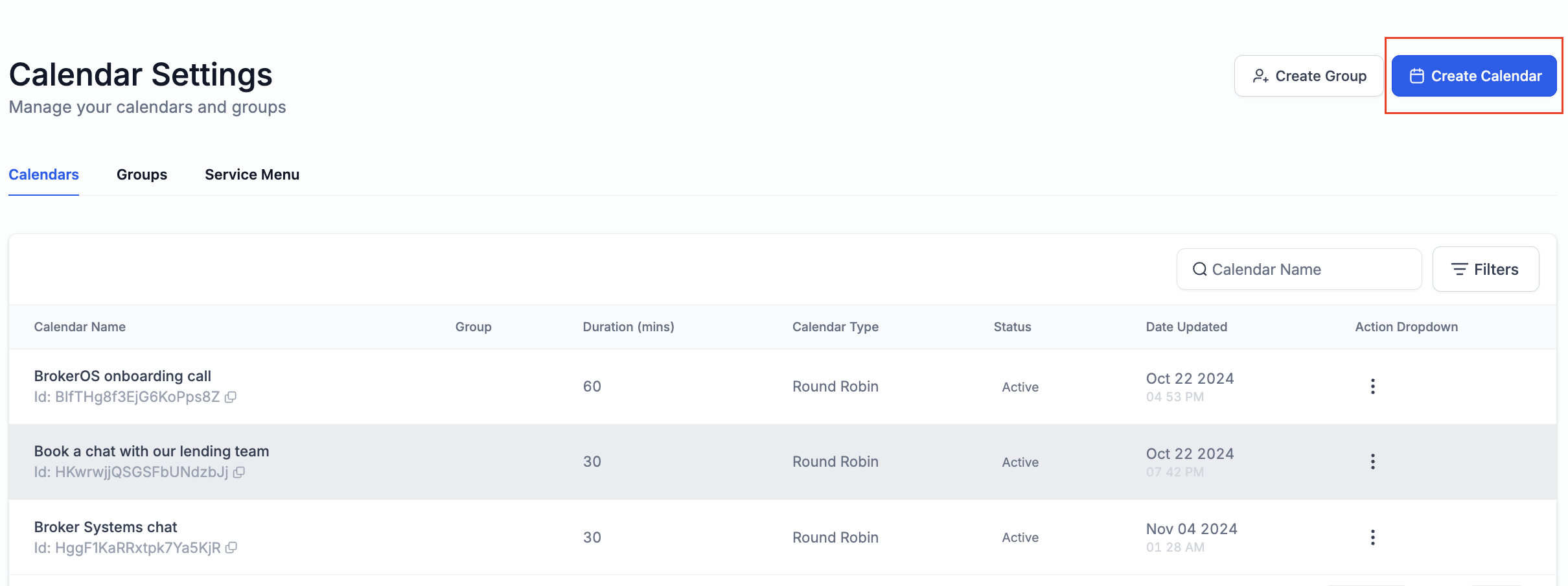Open the Broker Systems chat calendar

(106, 527)
